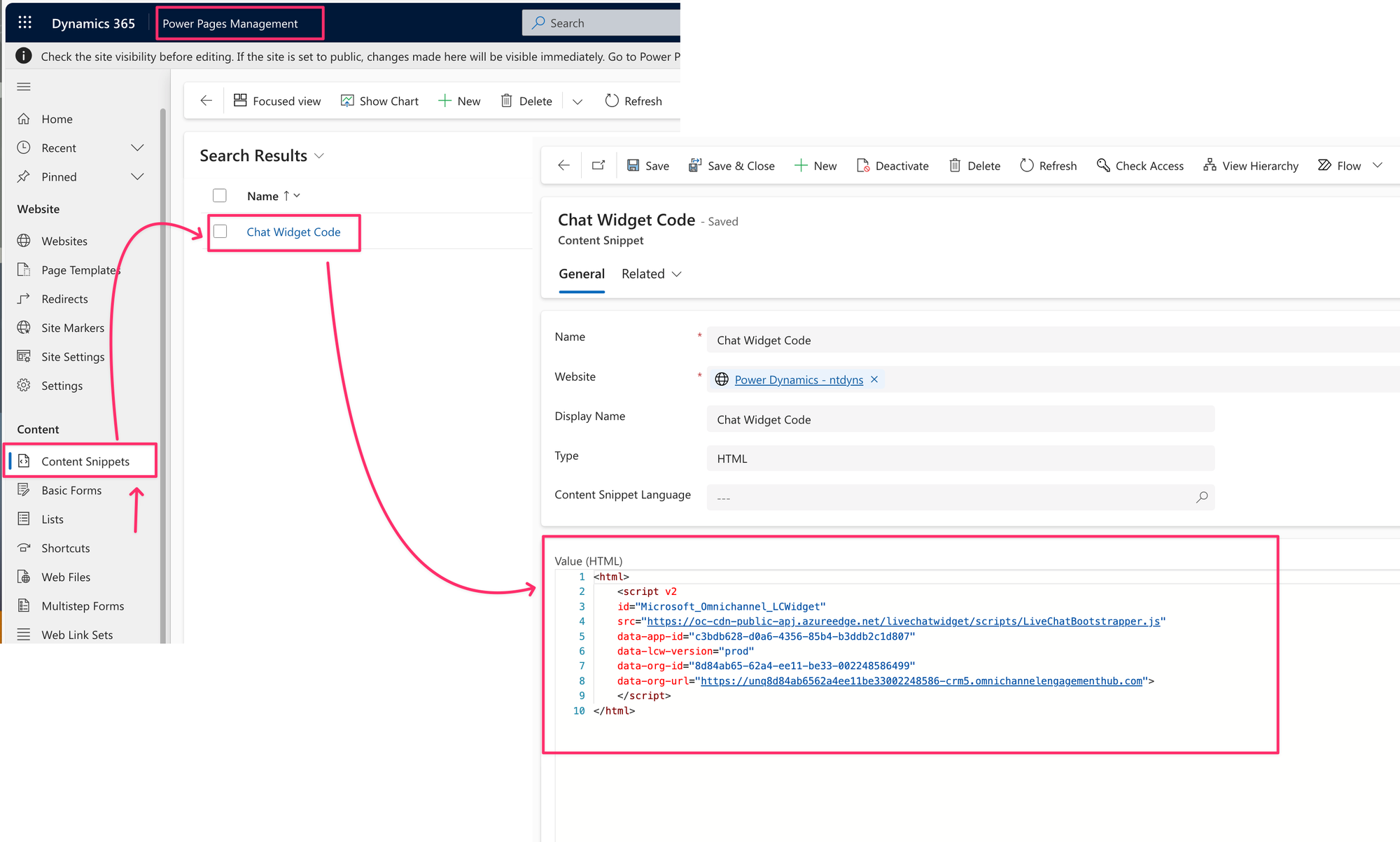The width and height of the screenshot is (1400, 842).
Task: Open the Search Results view dropdown
Action: tap(320, 156)
